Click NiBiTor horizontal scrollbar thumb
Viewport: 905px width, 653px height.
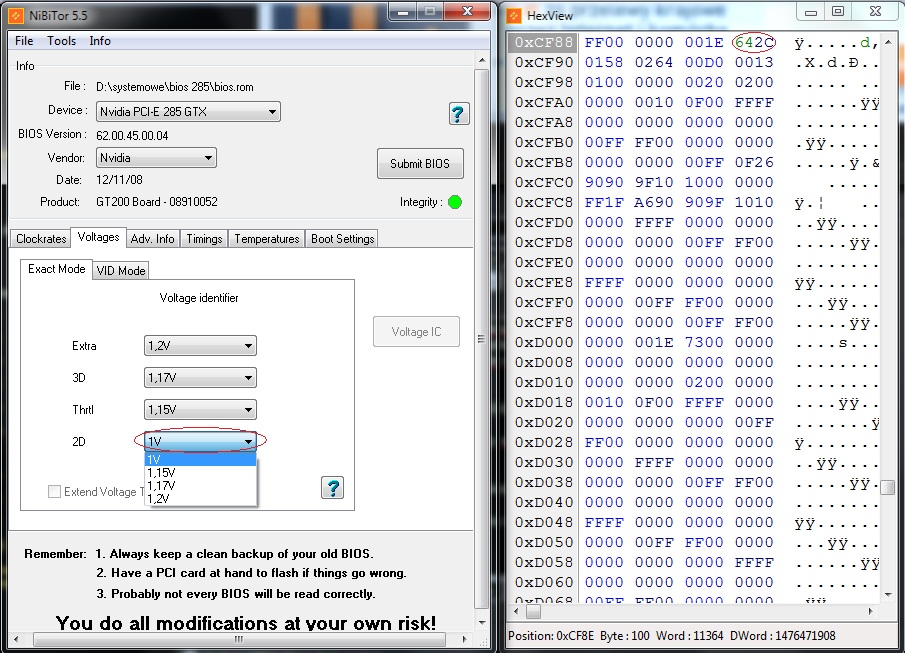pos(239,639)
